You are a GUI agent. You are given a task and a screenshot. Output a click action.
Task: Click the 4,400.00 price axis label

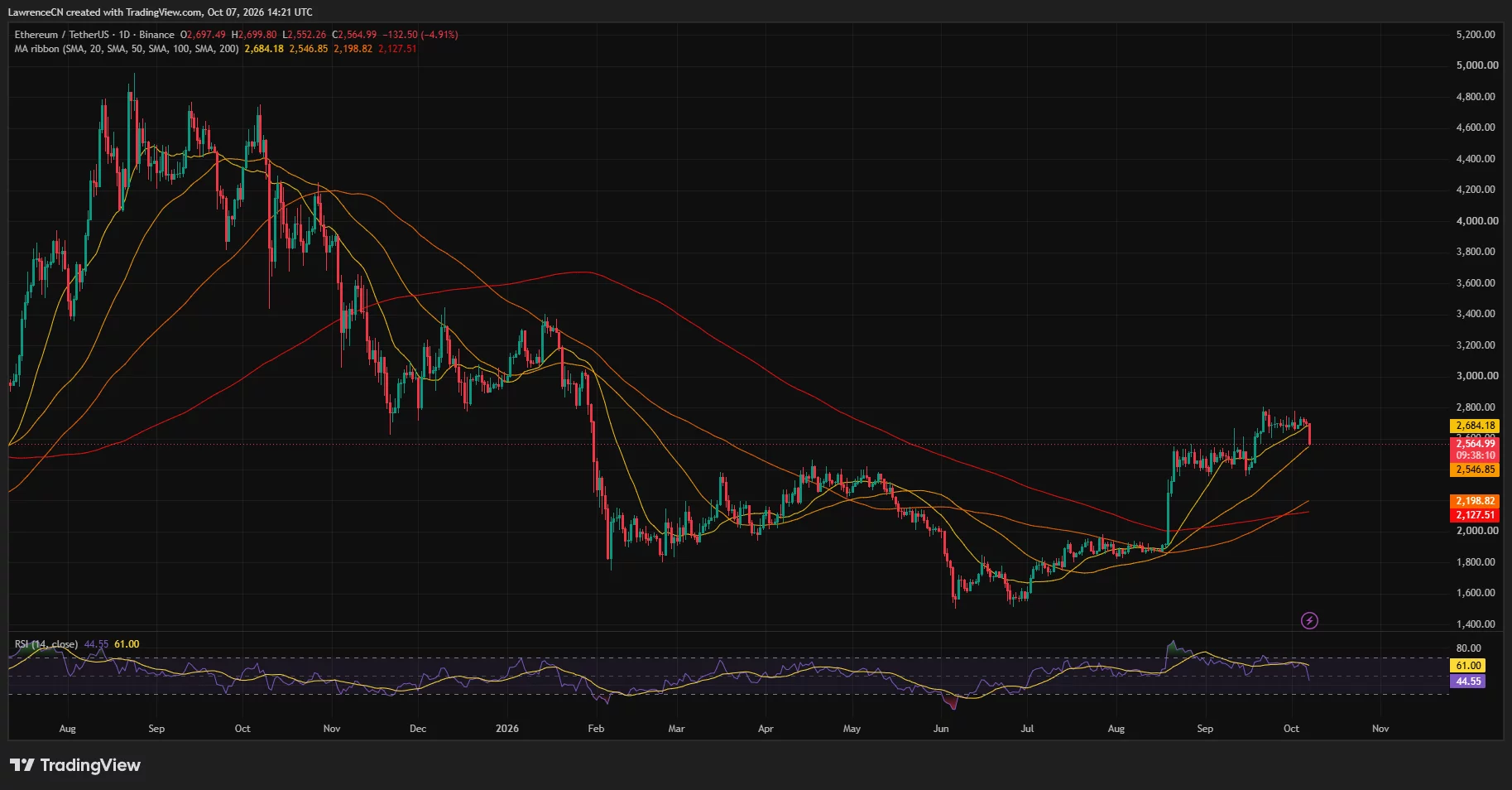click(1476, 159)
